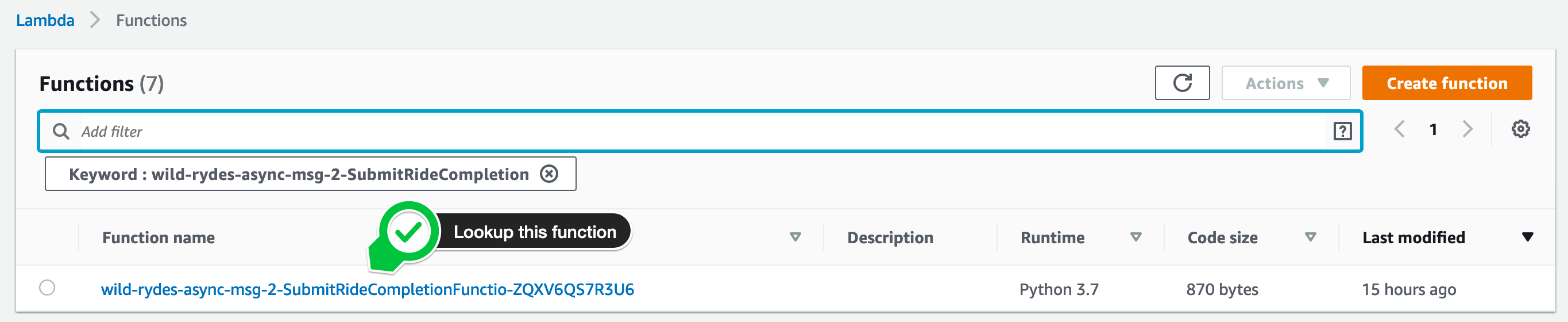Go to previous page arrow
Screen dimensions: 1568x322
click(x=1399, y=129)
